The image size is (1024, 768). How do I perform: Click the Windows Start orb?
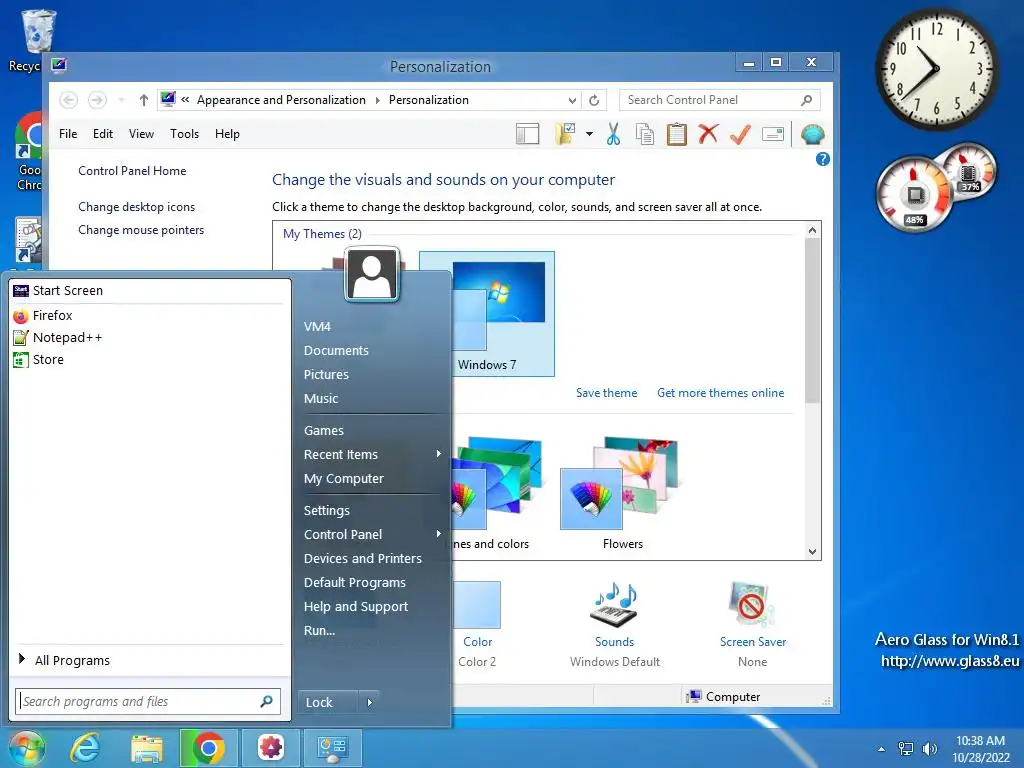tap(27, 748)
